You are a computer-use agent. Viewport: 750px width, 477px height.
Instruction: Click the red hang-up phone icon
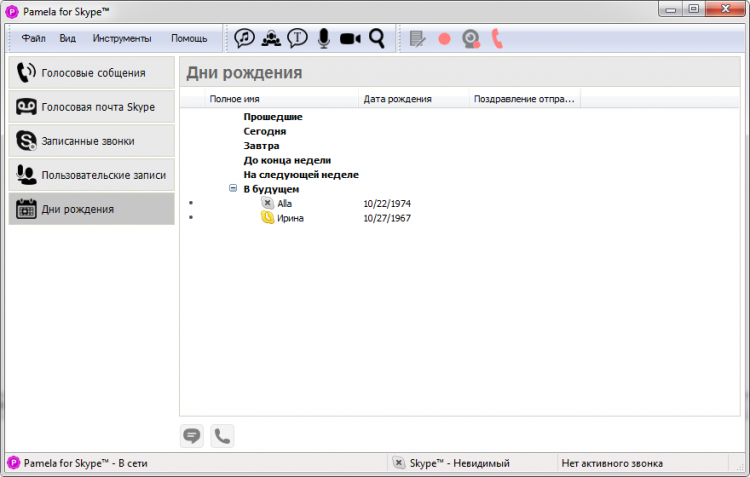click(497, 39)
